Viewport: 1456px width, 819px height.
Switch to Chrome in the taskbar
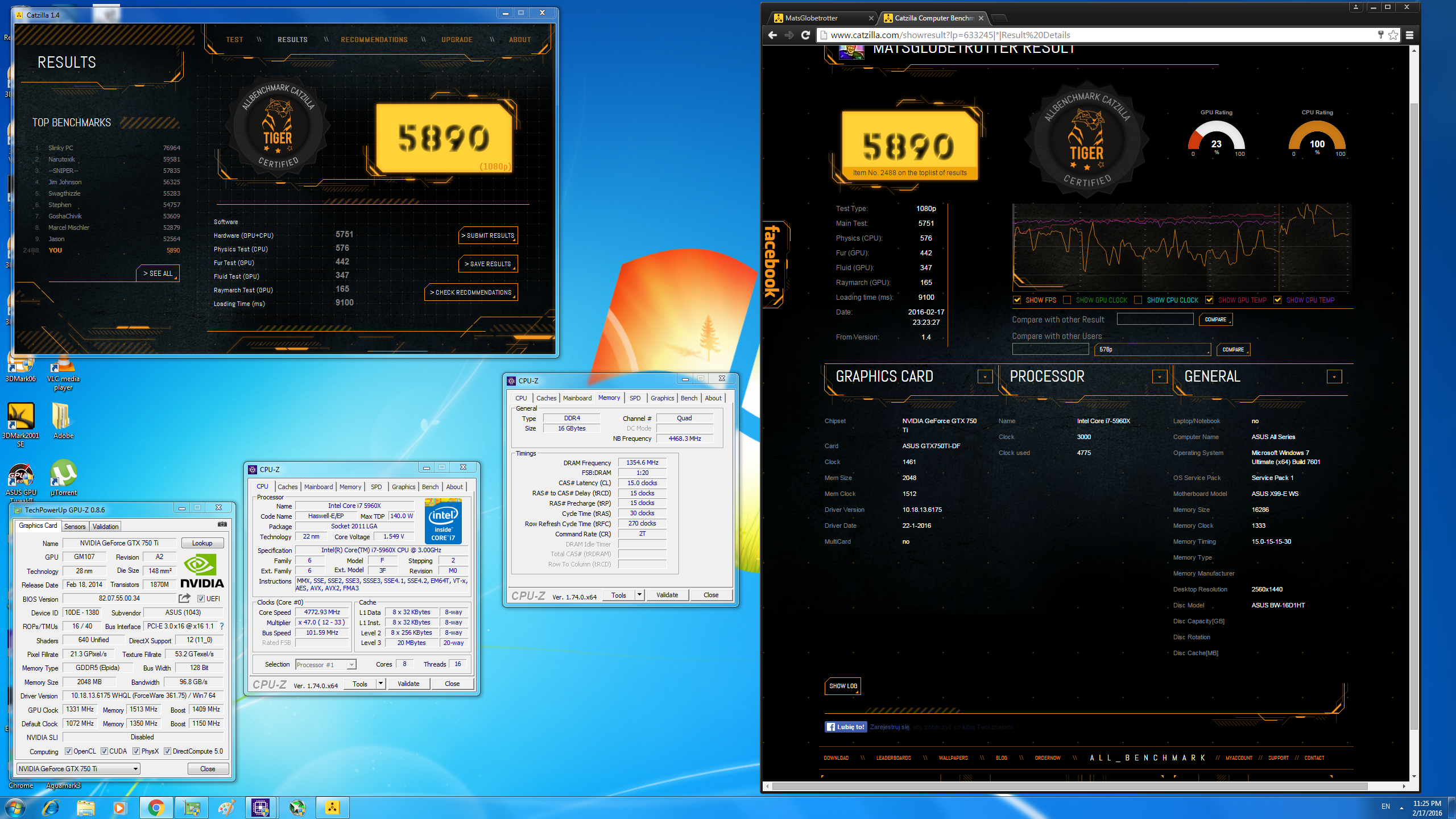156,808
